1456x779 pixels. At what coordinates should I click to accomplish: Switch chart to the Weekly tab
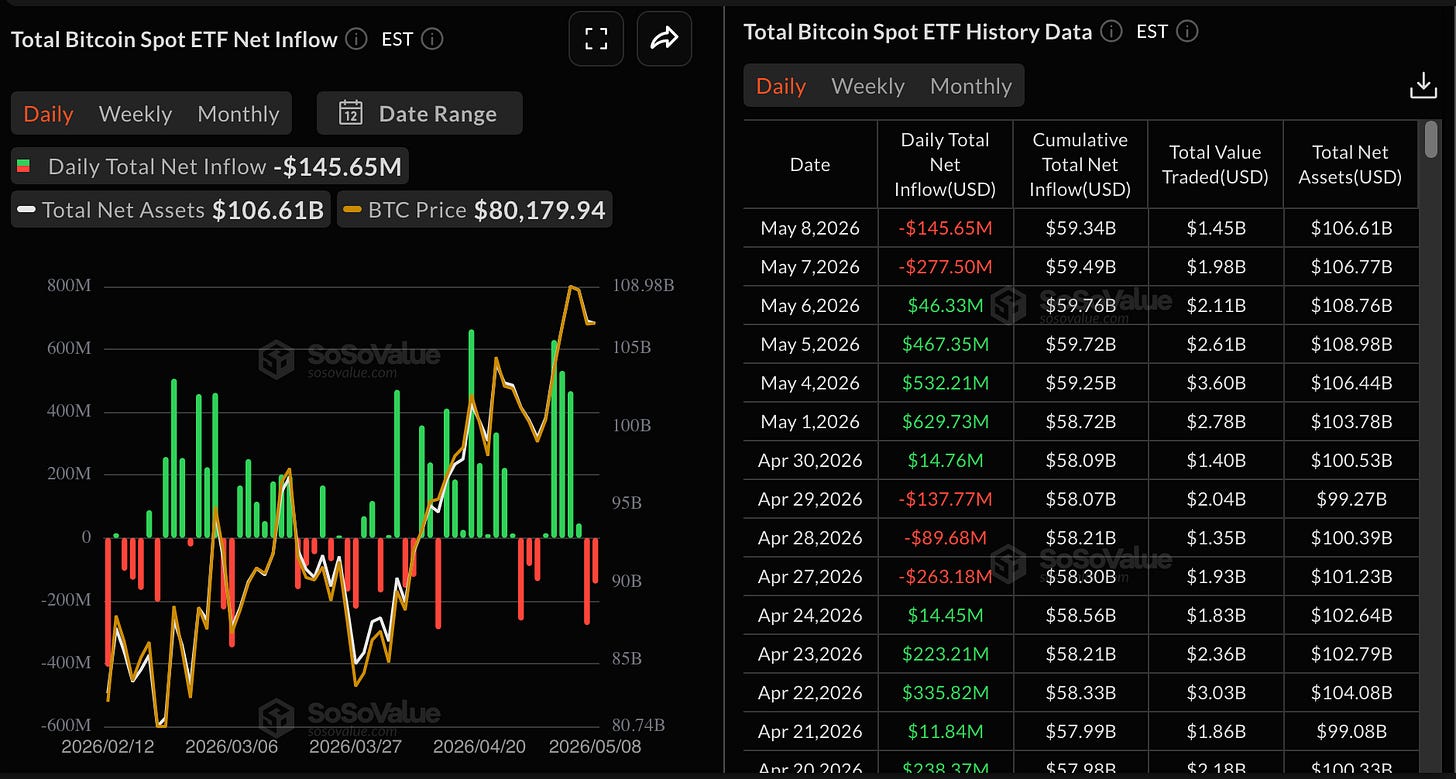tap(135, 113)
